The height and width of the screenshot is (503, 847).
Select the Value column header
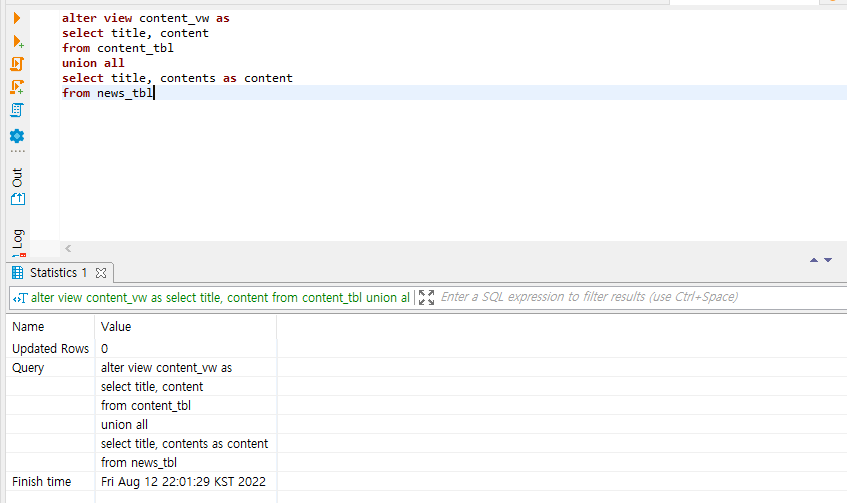click(116, 327)
